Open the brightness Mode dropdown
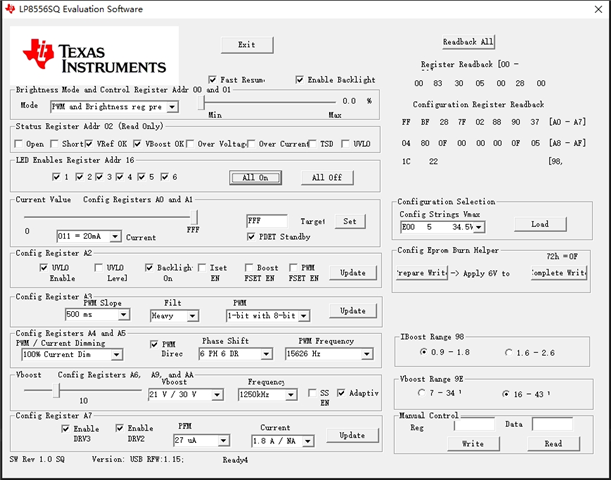This screenshot has height=480, width=611. tap(114, 107)
